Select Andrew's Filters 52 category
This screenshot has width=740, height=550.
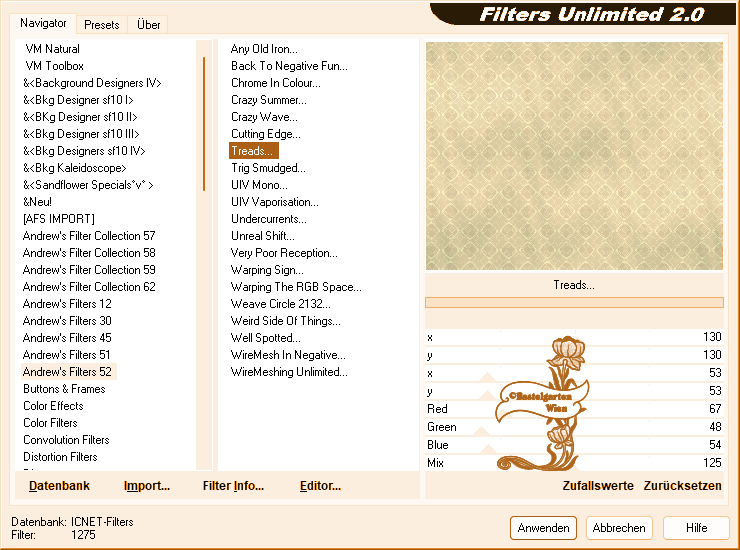pyautogui.click(x=68, y=372)
